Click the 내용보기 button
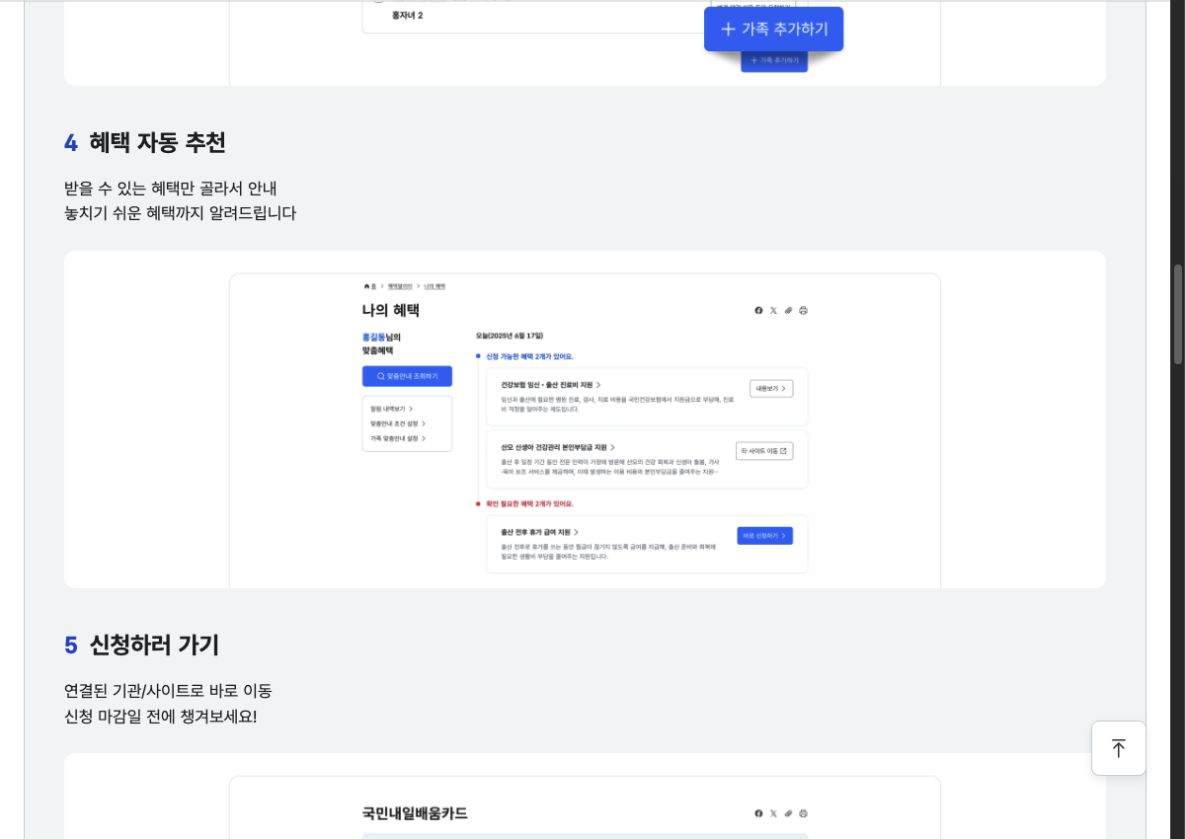The height and width of the screenshot is (839, 1185). tap(771, 389)
